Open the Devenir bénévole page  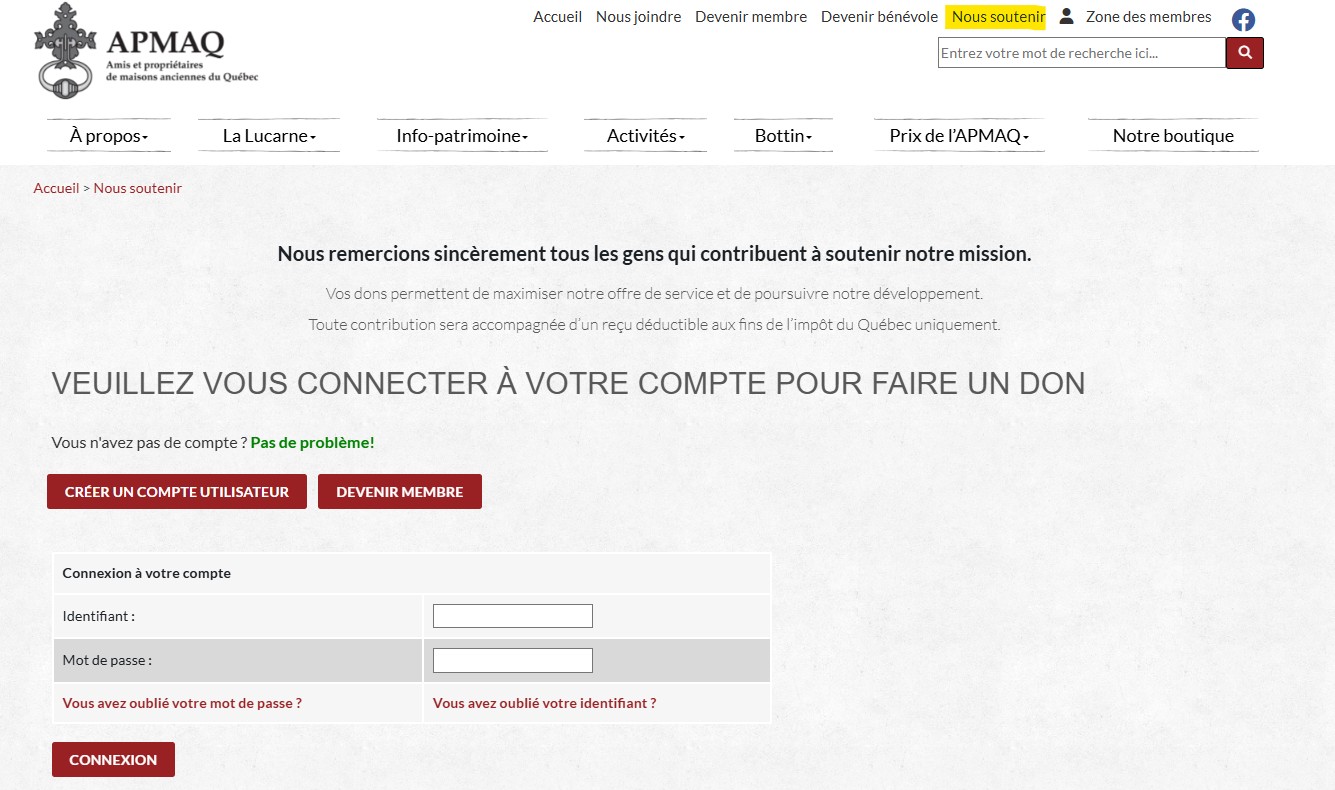point(879,17)
